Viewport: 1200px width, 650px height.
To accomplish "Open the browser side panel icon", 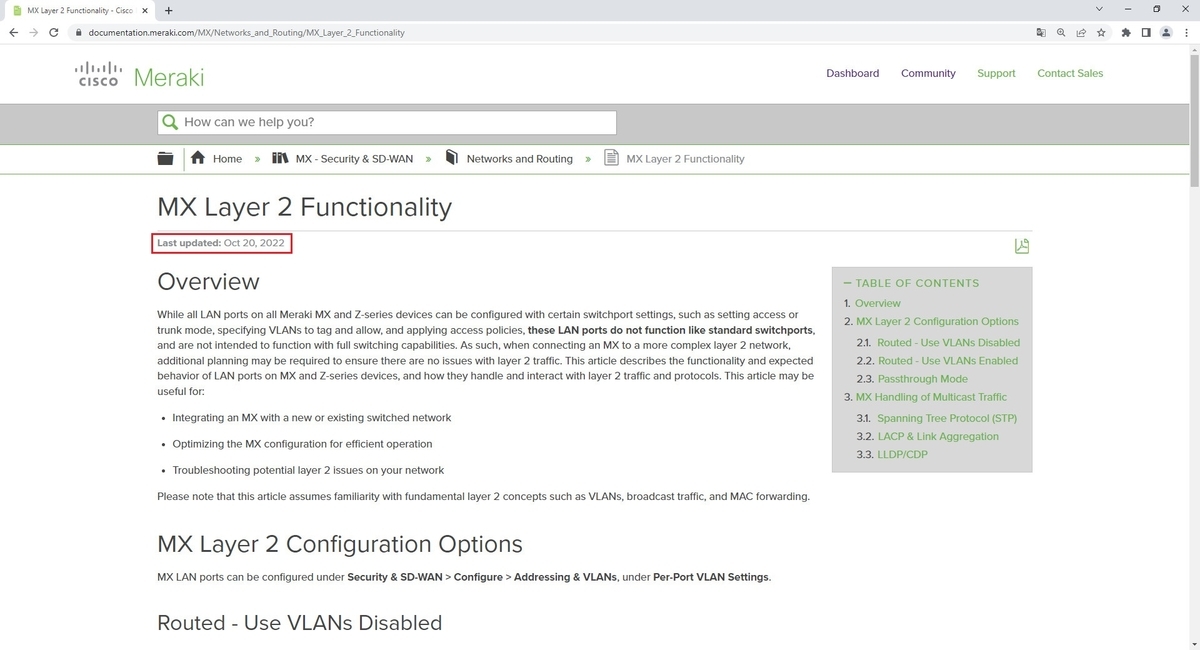I will click(x=1146, y=32).
